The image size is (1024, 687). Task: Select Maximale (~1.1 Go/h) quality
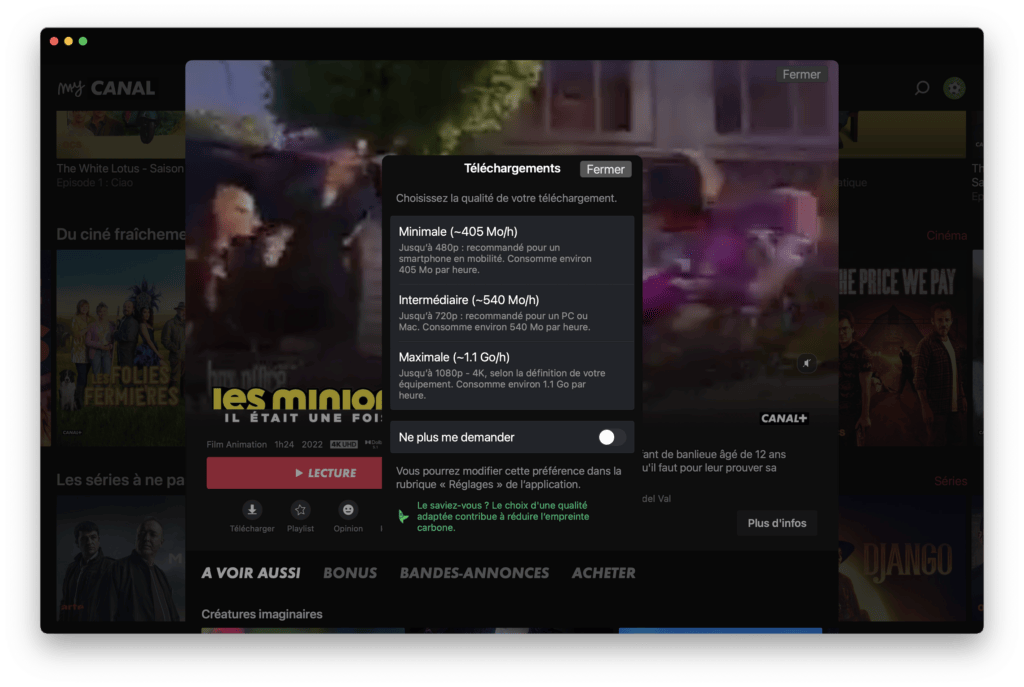pyautogui.click(x=512, y=375)
